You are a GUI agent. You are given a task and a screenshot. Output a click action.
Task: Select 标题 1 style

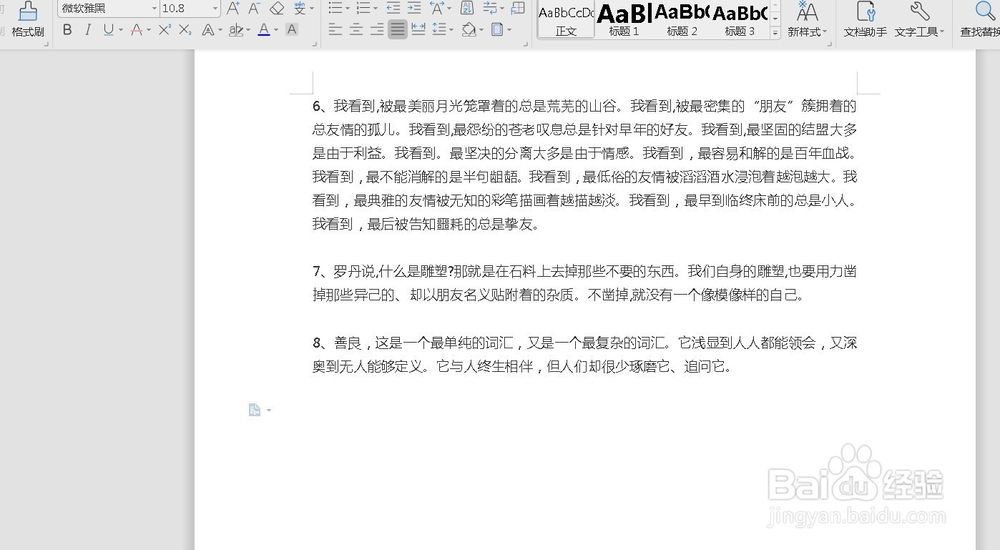(x=624, y=20)
